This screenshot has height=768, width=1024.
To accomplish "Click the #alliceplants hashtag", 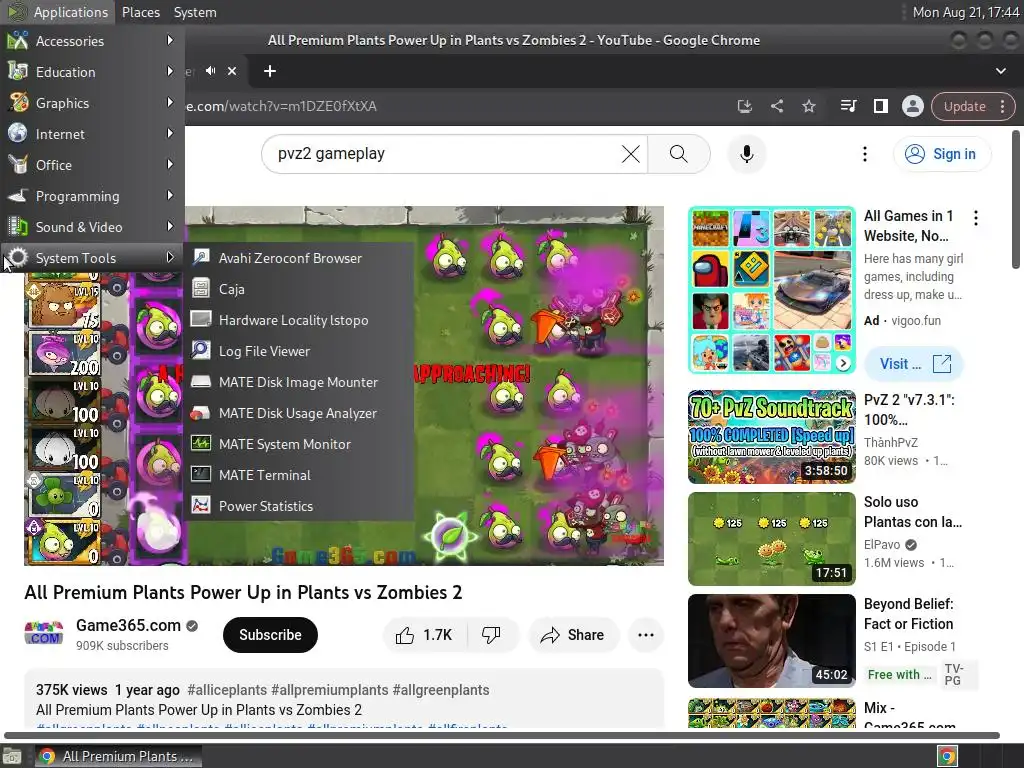I will tap(227, 690).
